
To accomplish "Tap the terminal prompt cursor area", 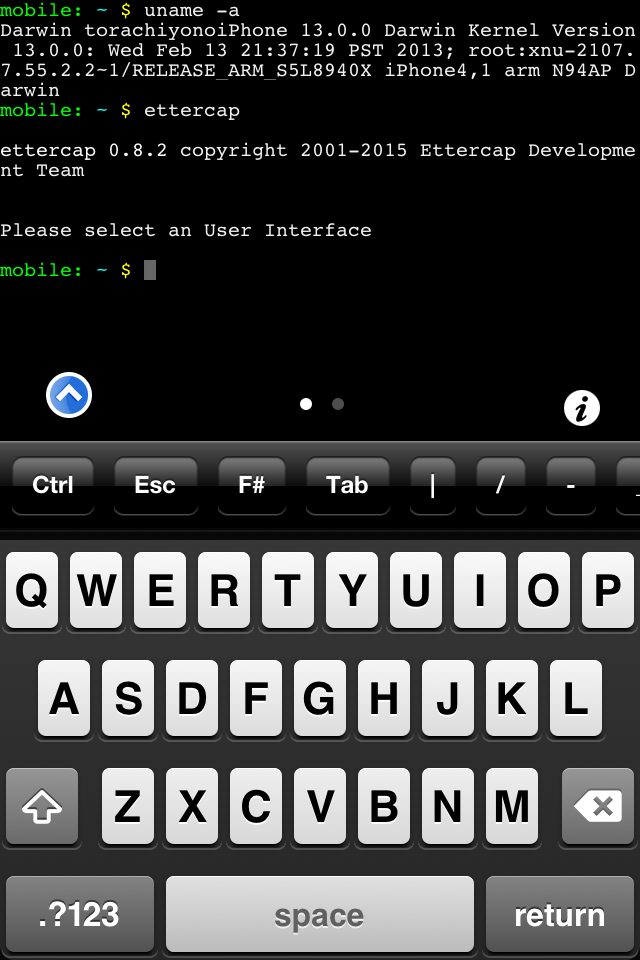I will pos(149,270).
